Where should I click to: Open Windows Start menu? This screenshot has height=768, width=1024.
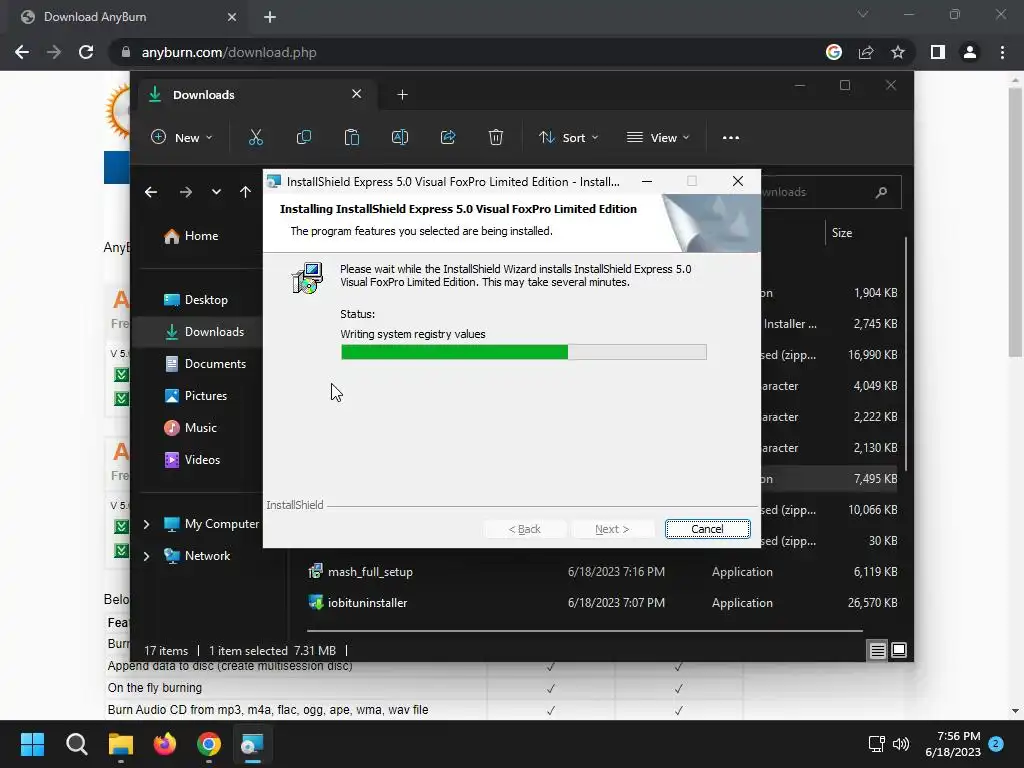(x=32, y=744)
